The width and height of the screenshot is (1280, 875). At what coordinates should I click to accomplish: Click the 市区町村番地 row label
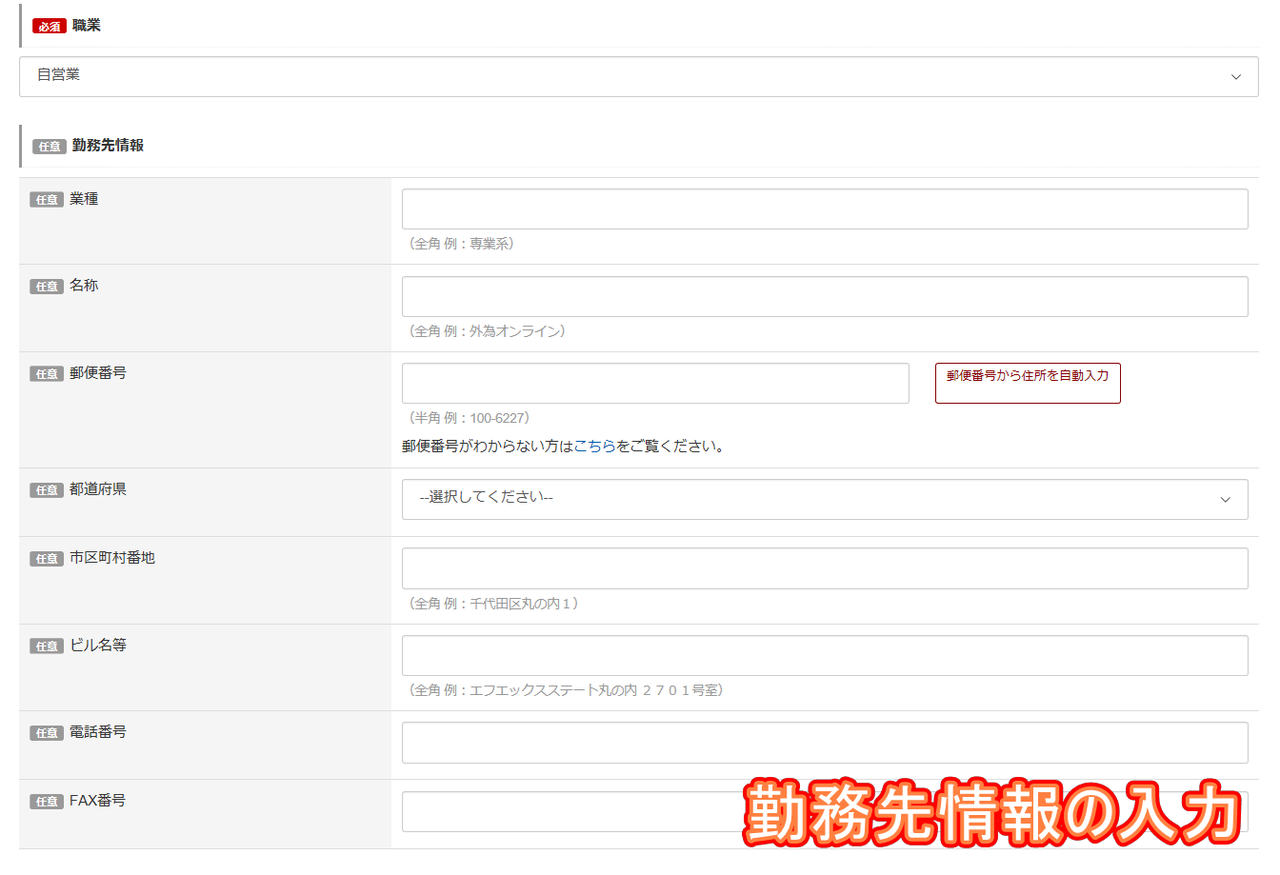pos(112,558)
